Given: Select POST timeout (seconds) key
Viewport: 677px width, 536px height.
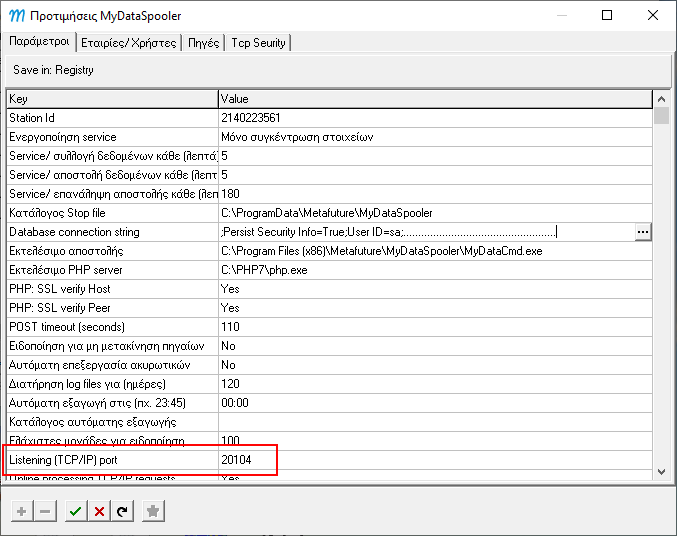Looking at the screenshot, I should click(112, 327).
